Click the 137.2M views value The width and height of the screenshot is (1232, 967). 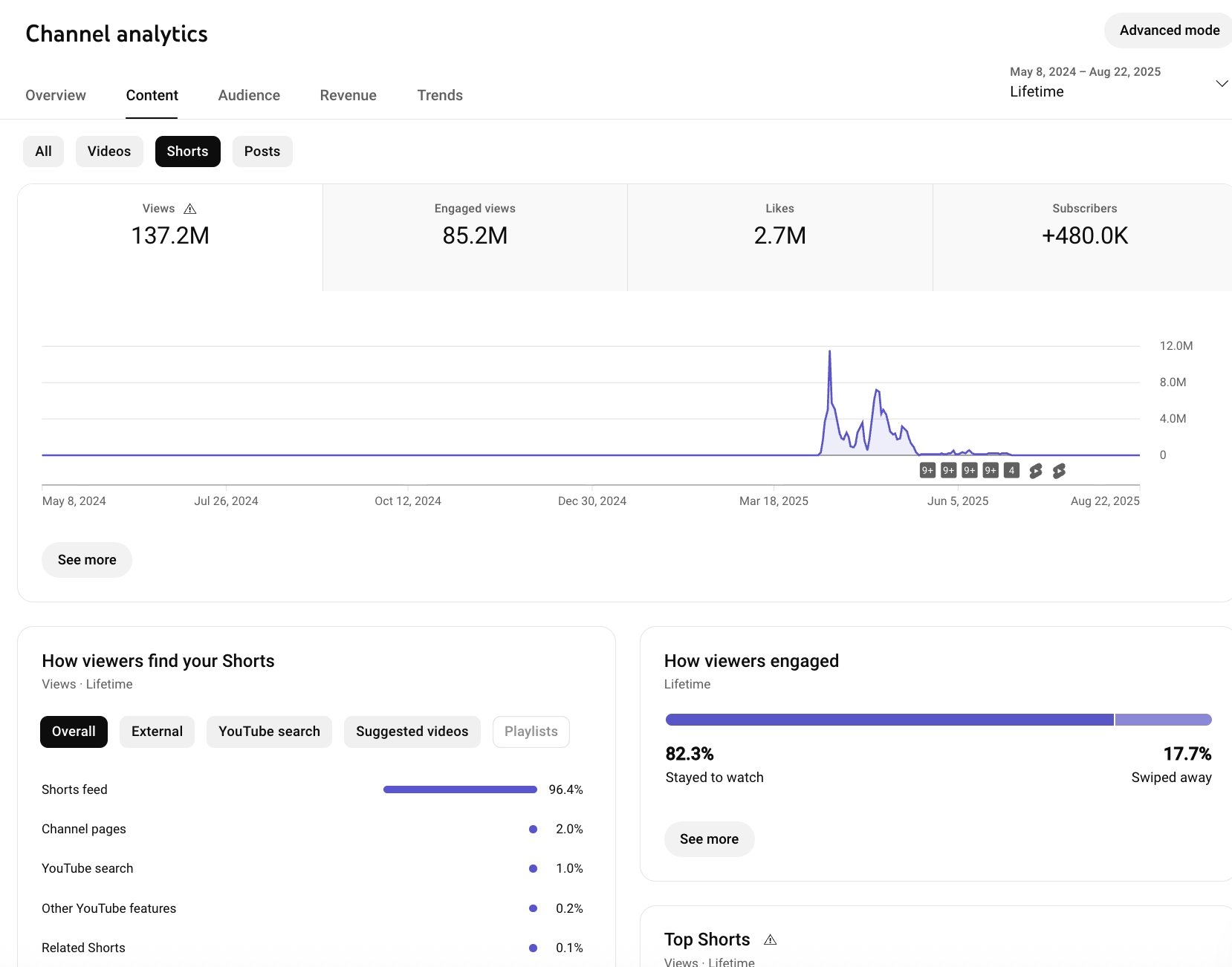click(x=170, y=236)
